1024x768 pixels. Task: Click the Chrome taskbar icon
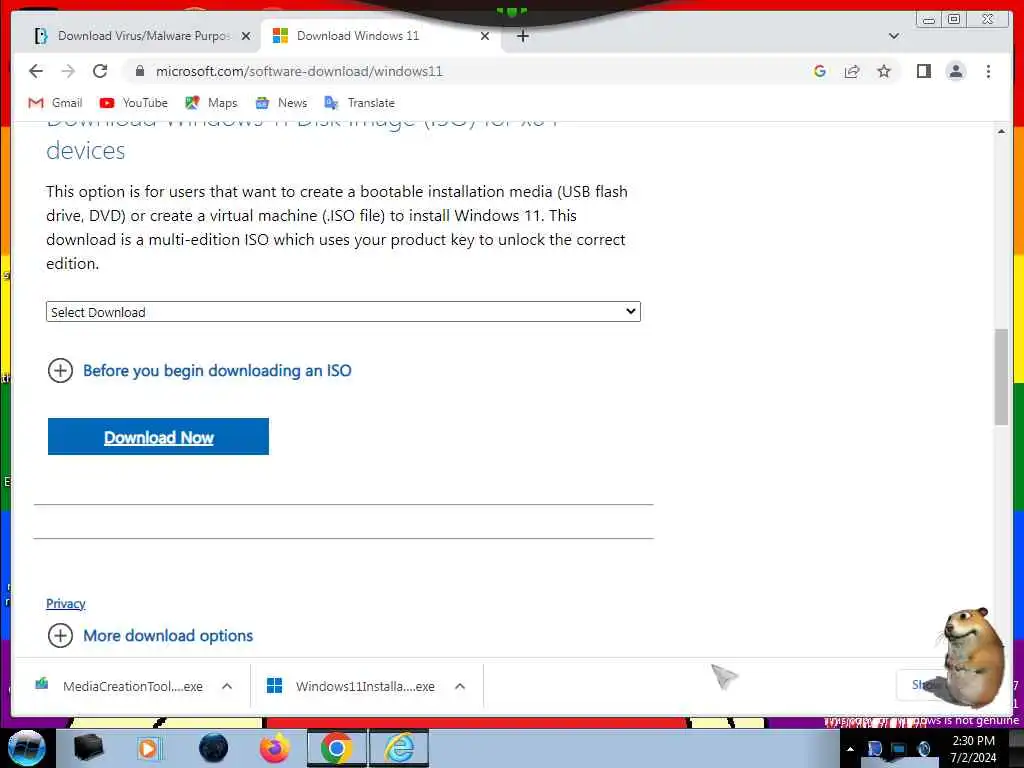337,748
